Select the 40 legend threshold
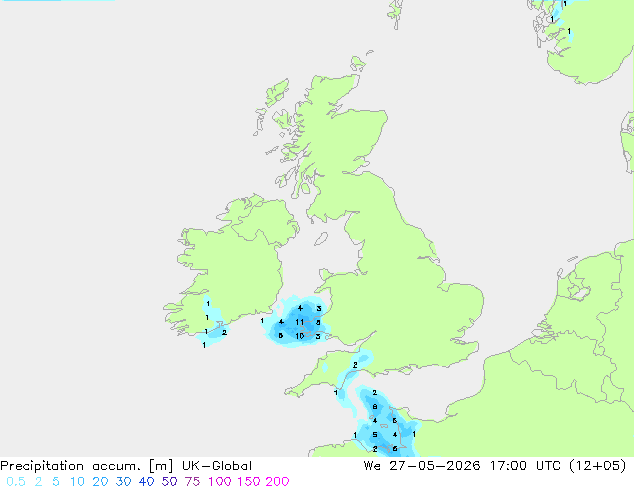The height and width of the screenshot is (490, 634). click(146, 482)
